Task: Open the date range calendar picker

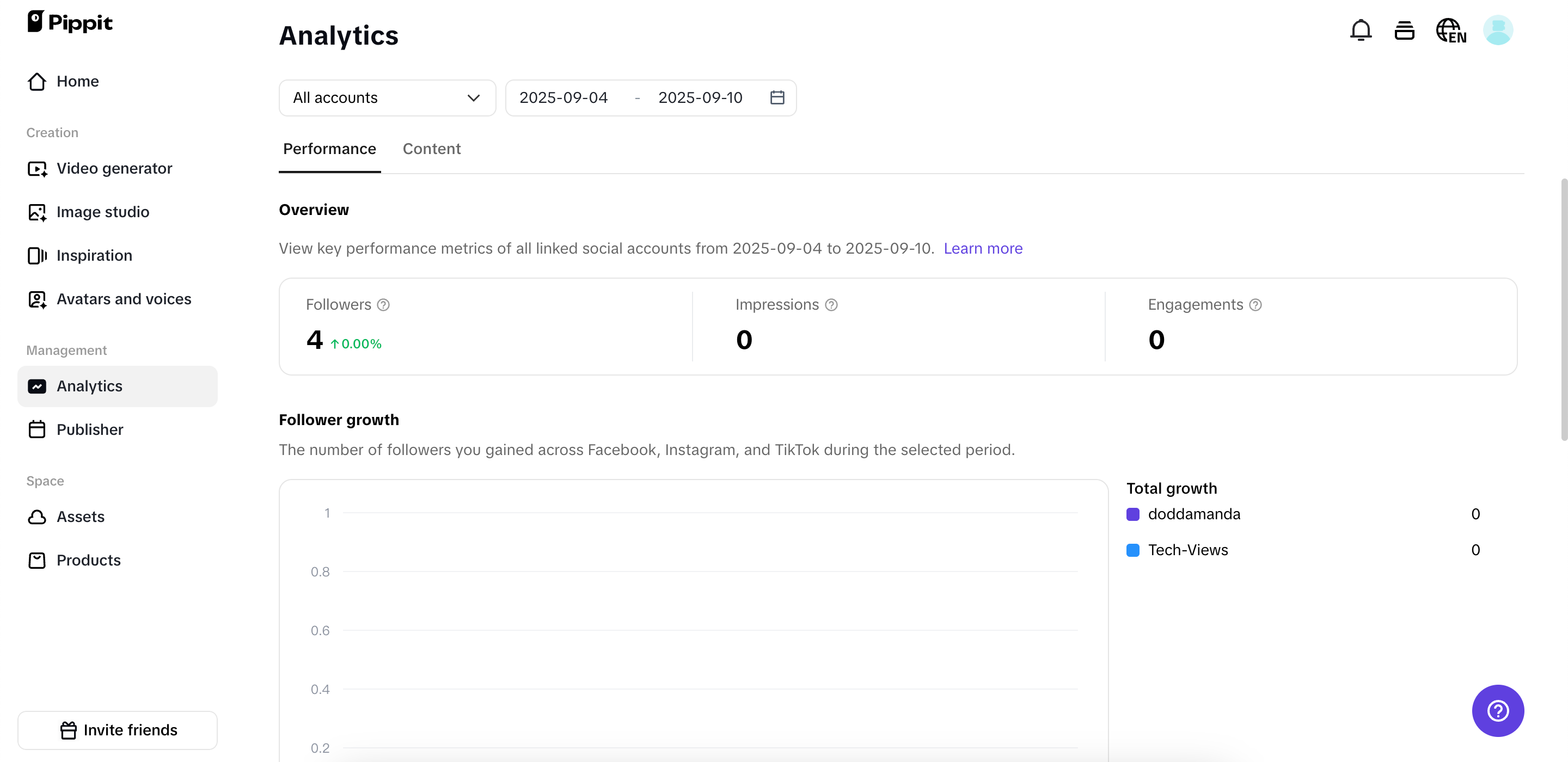Action: 777,97
